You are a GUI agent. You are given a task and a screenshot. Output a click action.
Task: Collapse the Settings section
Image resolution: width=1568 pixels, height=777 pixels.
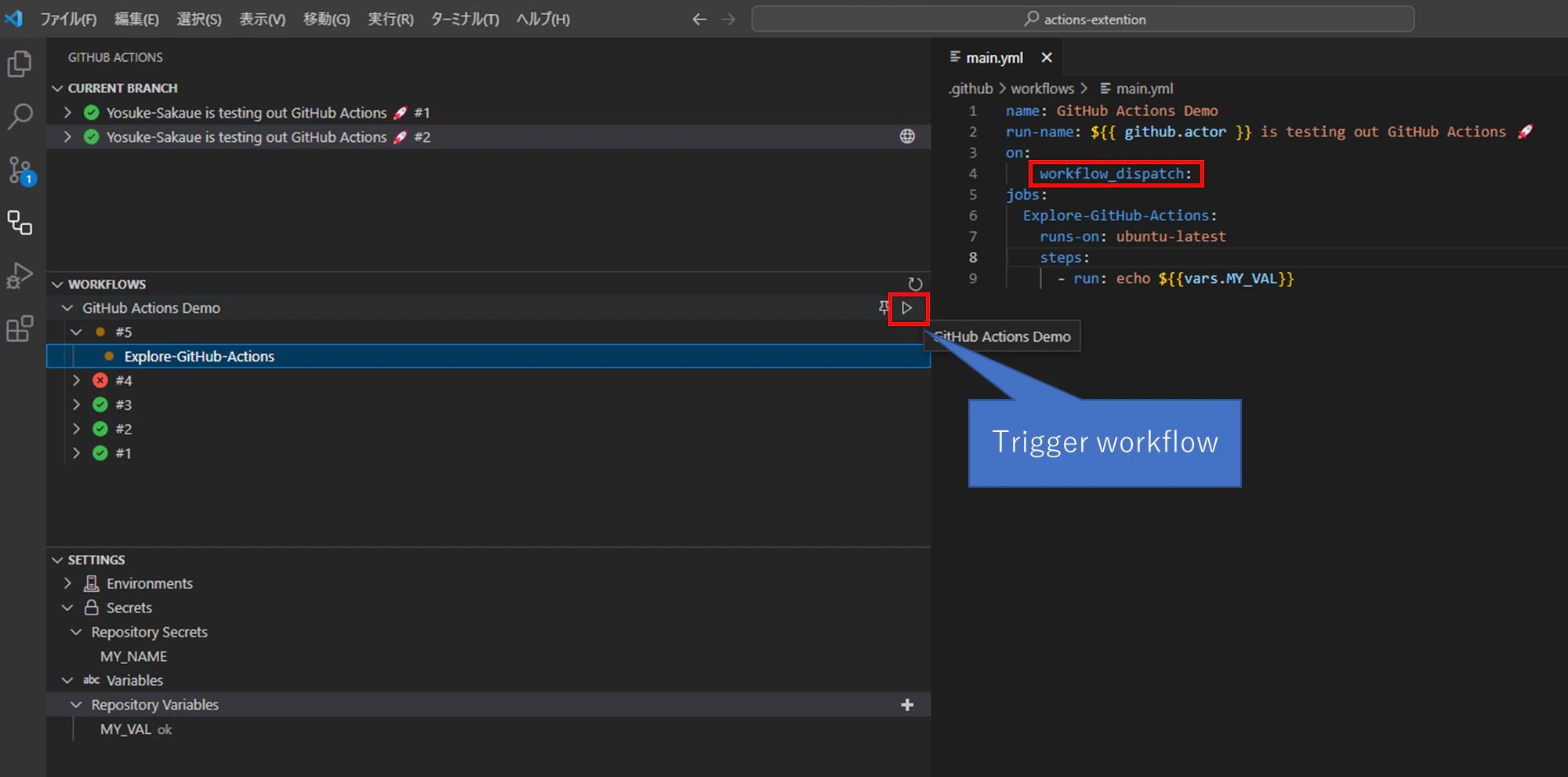[57, 560]
